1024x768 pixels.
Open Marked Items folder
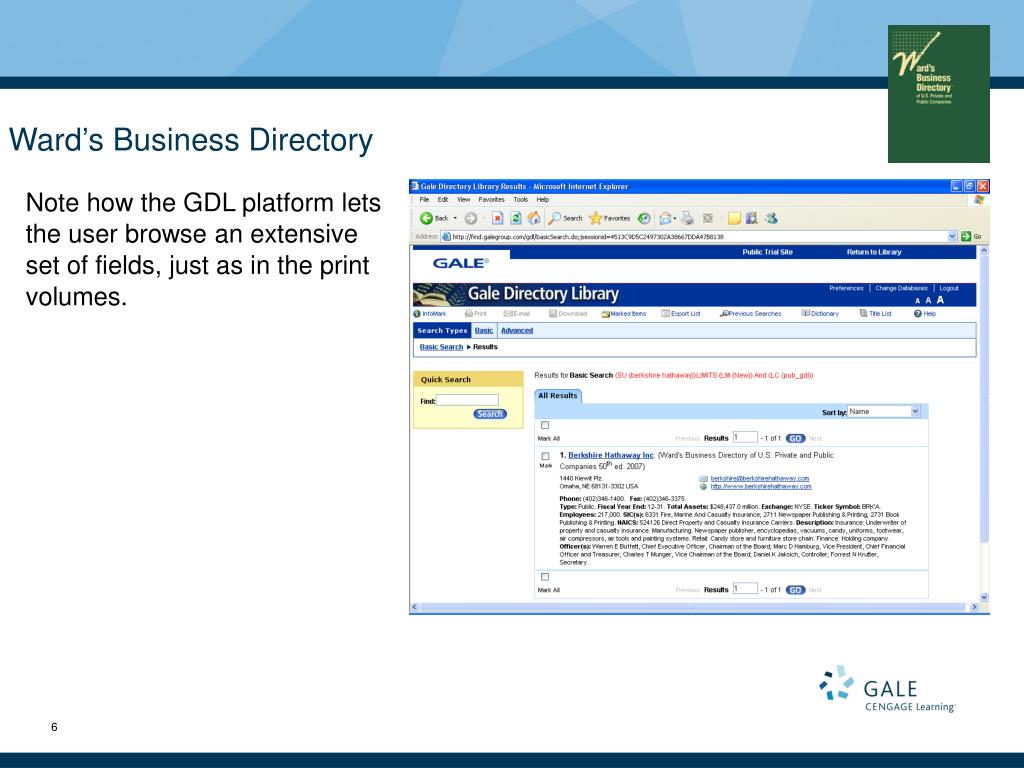(x=624, y=313)
